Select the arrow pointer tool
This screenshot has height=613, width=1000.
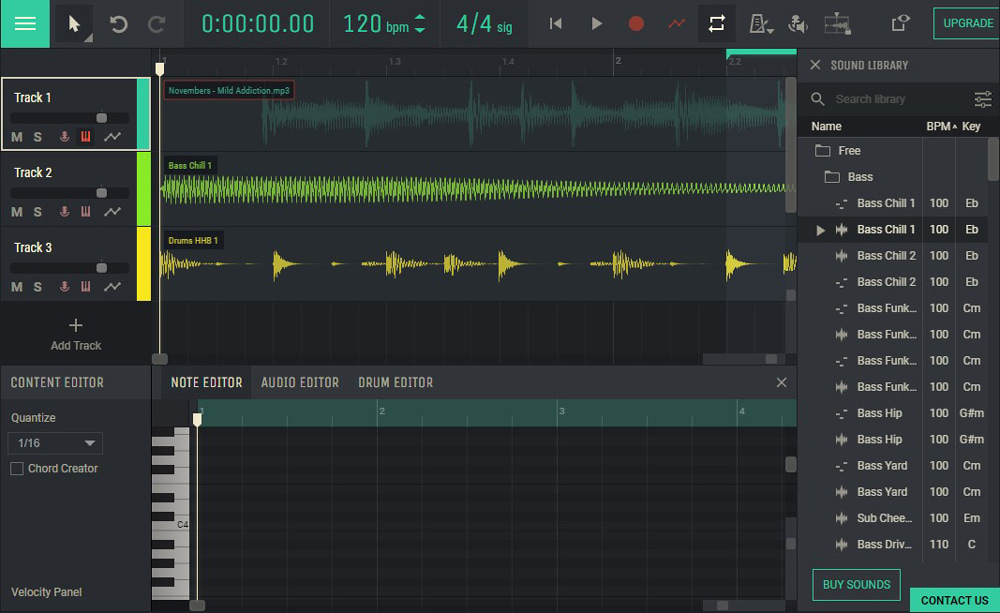72,23
